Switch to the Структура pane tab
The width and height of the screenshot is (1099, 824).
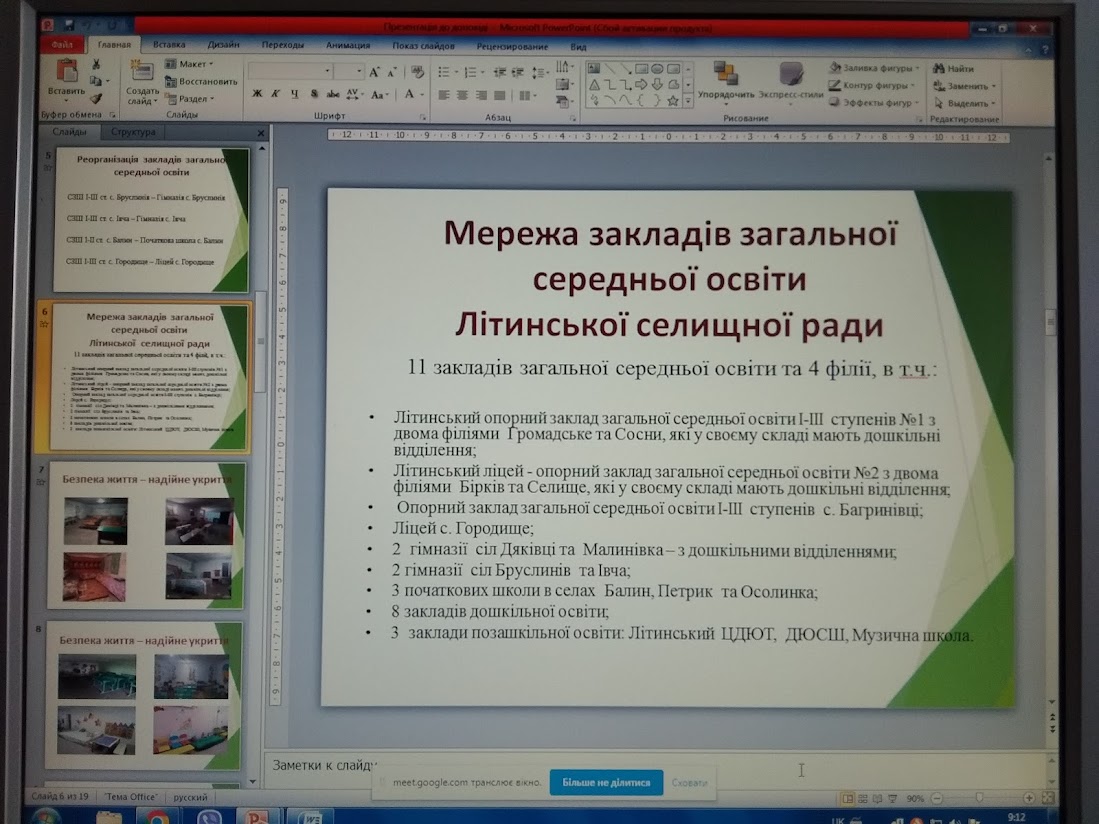point(133,132)
